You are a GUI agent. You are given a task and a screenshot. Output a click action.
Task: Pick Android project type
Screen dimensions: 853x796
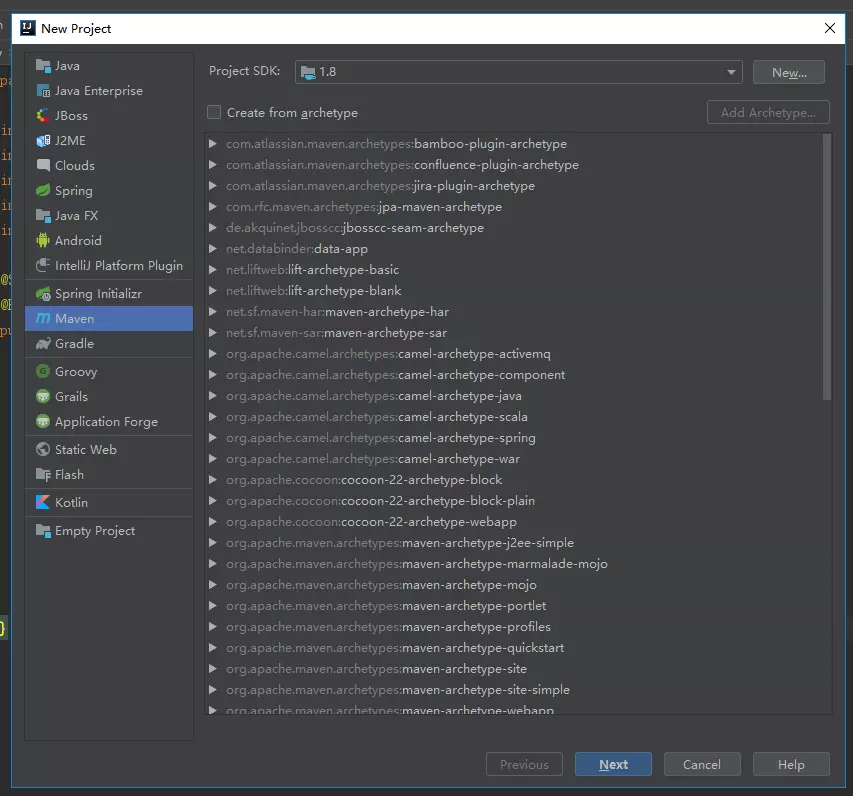tap(109, 240)
